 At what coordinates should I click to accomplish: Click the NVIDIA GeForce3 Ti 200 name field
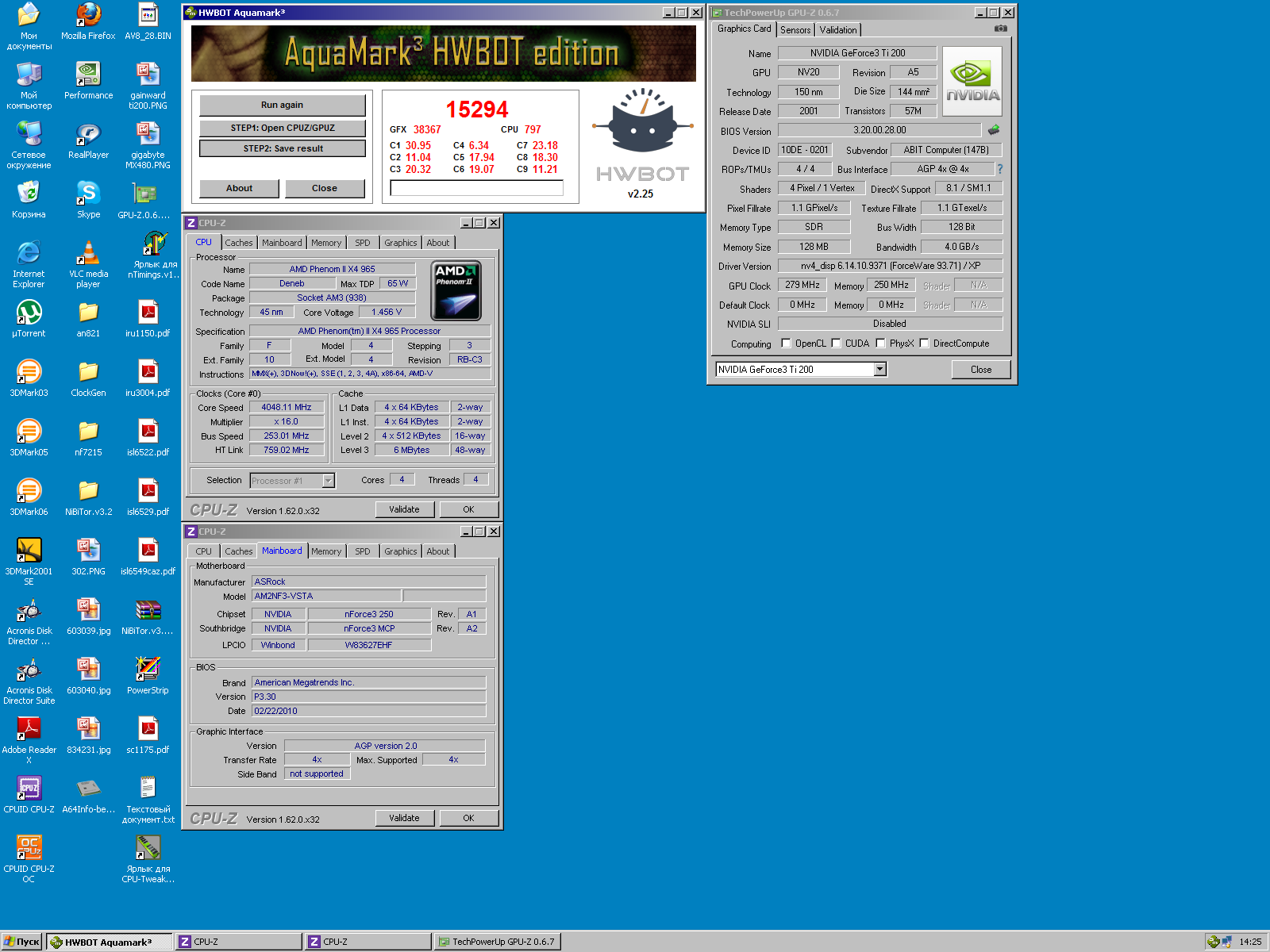pyautogui.click(x=857, y=53)
